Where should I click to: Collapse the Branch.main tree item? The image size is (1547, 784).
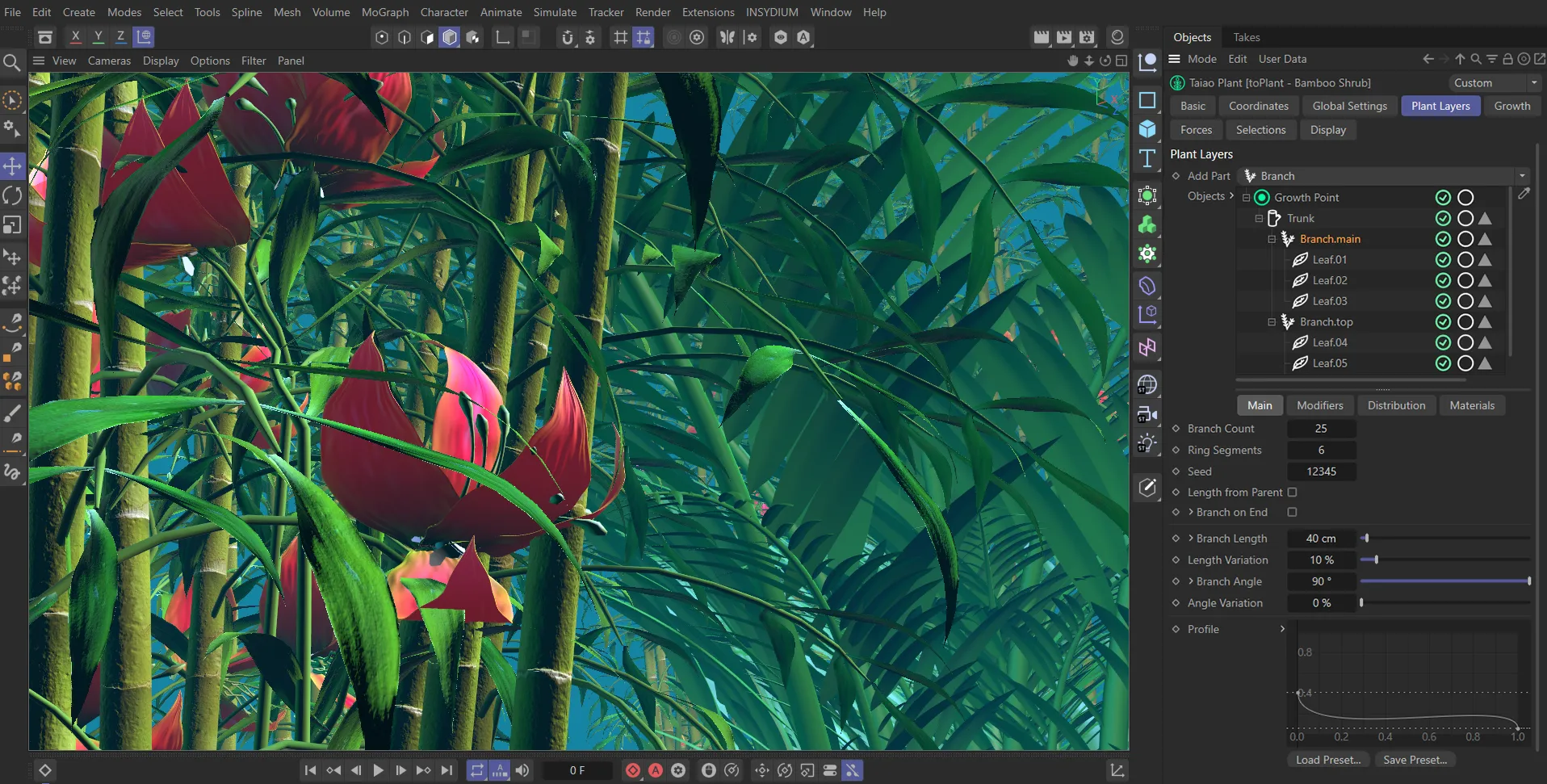click(1270, 239)
